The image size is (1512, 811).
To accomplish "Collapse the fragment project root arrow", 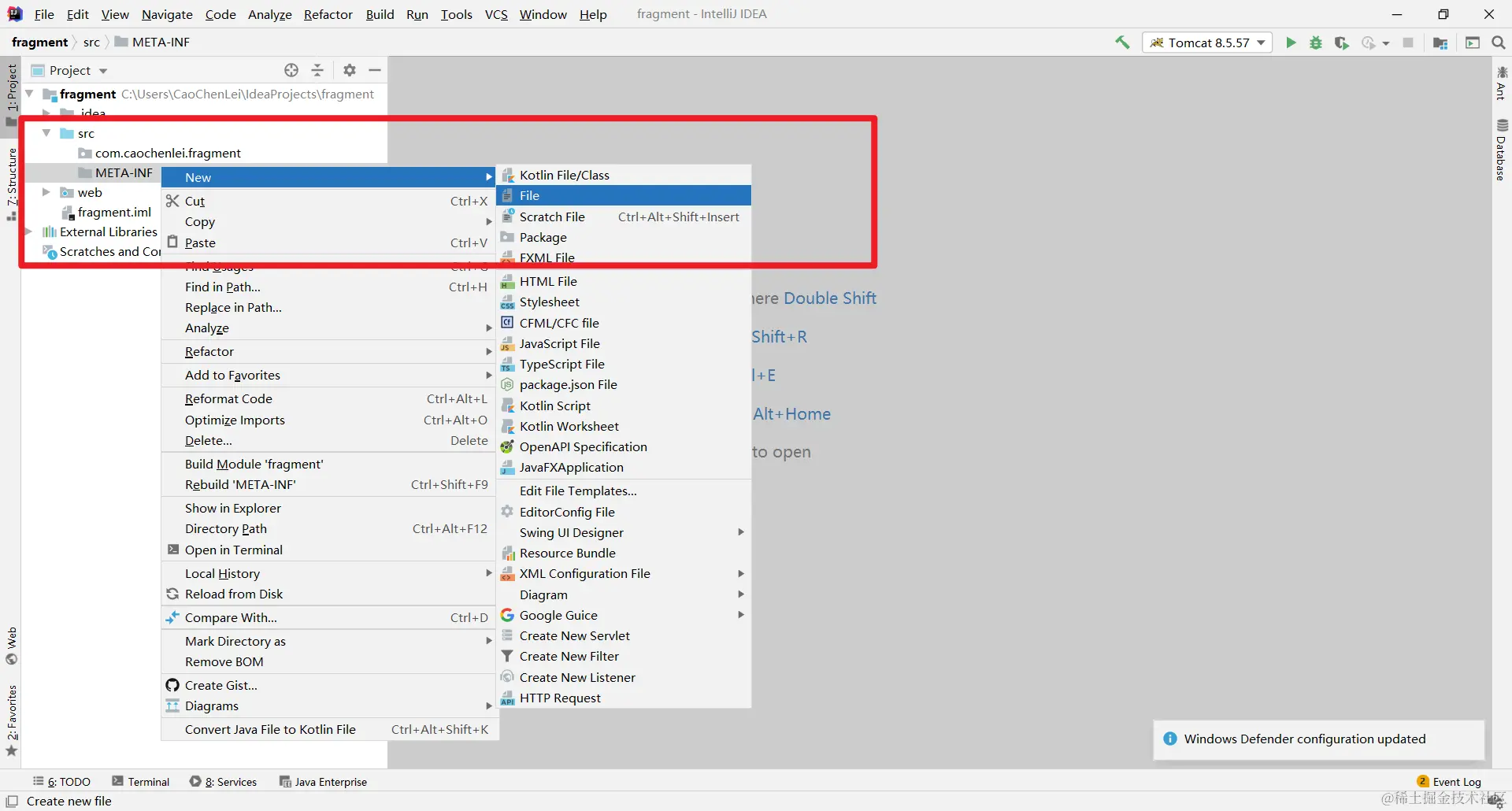I will click(x=30, y=94).
